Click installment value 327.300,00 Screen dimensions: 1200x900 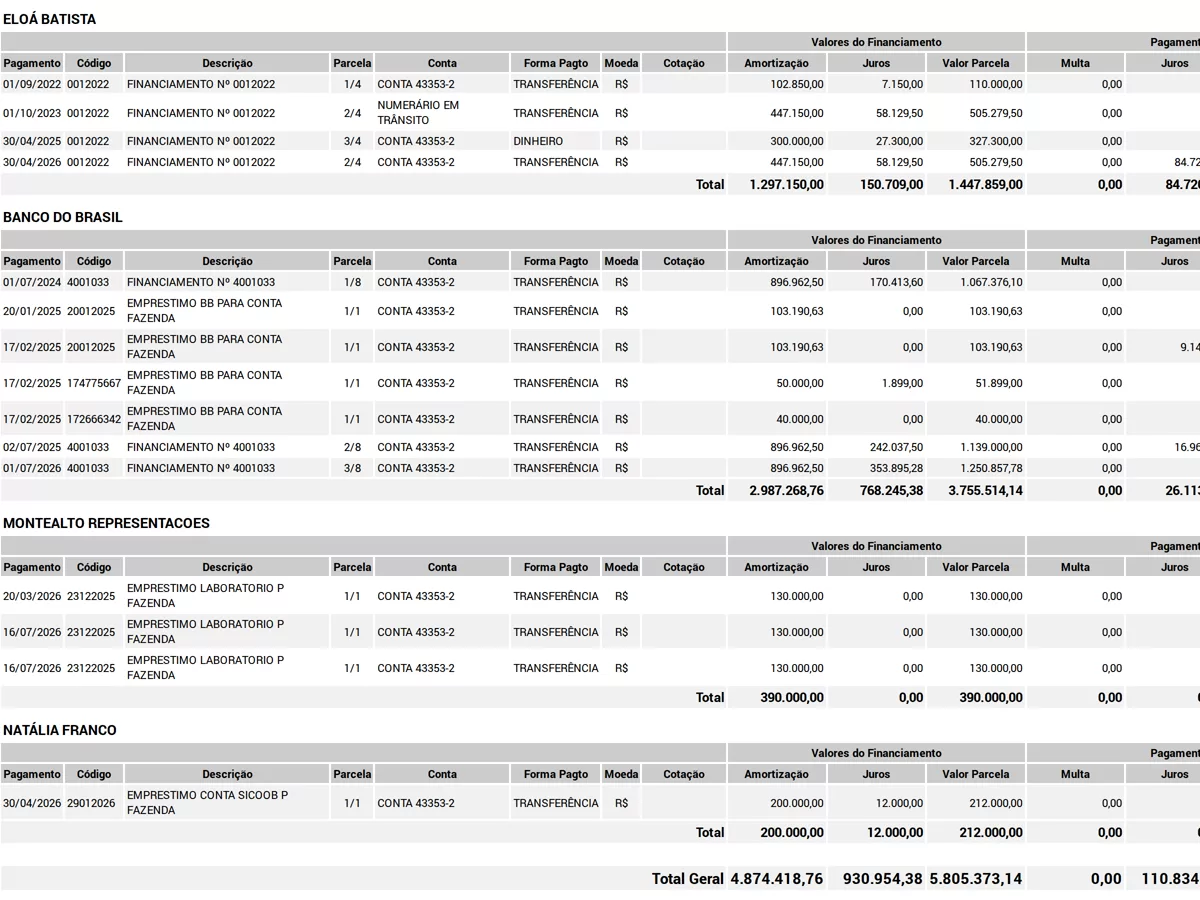(996, 141)
